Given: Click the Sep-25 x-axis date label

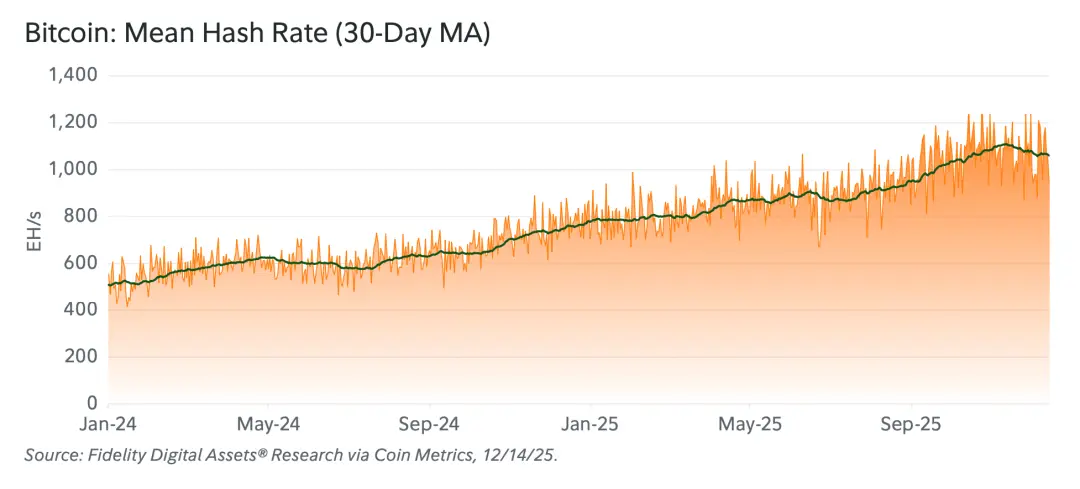Looking at the screenshot, I should coord(910,424).
